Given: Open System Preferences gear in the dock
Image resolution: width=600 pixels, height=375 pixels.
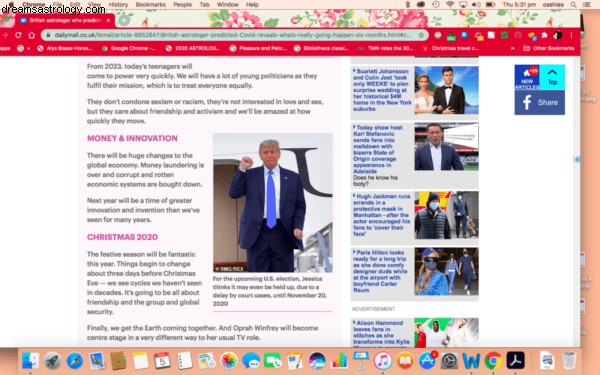Looking at the screenshot, I should [449, 361].
